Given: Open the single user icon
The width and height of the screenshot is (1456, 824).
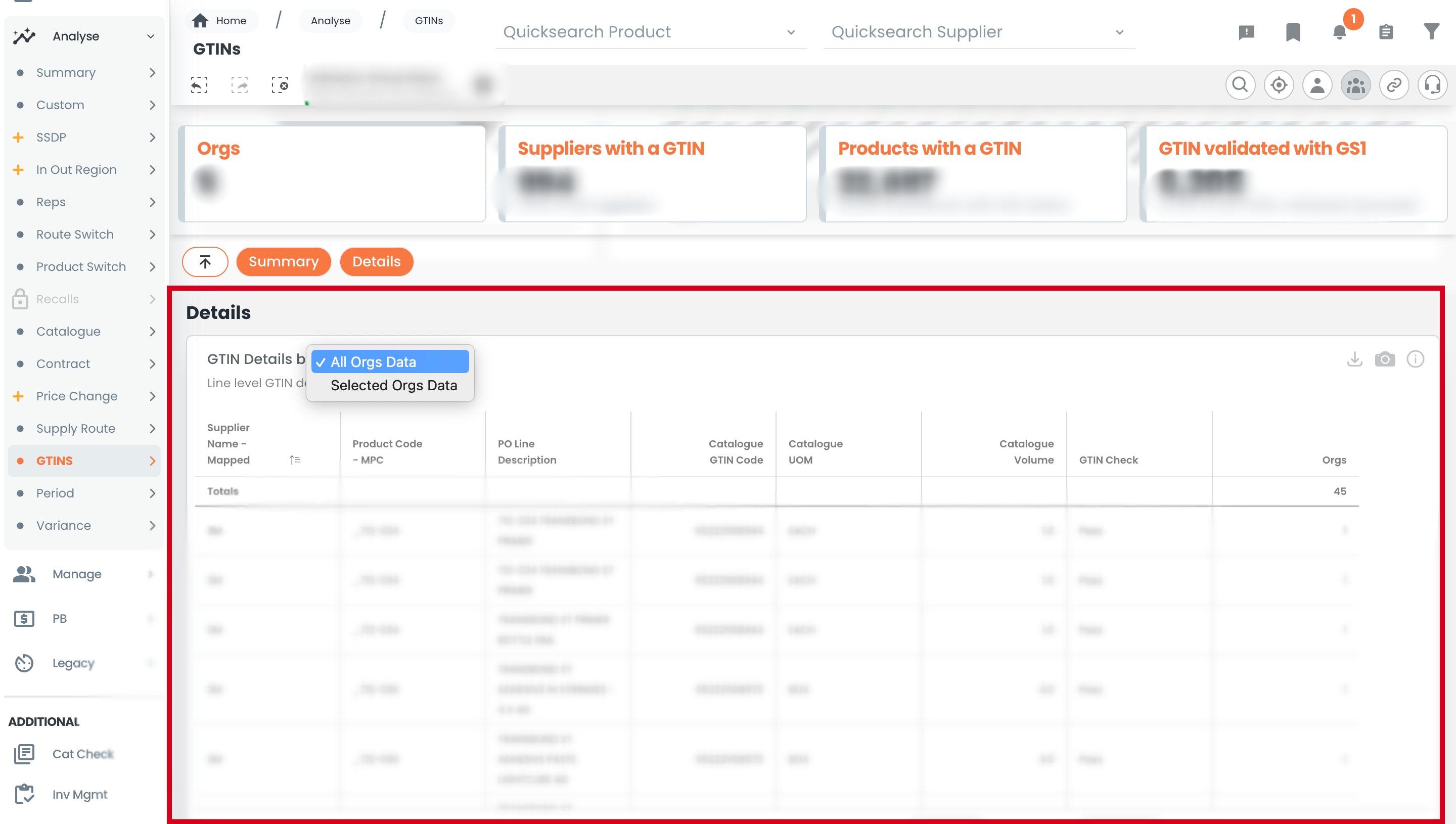Looking at the screenshot, I should (x=1317, y=85).
